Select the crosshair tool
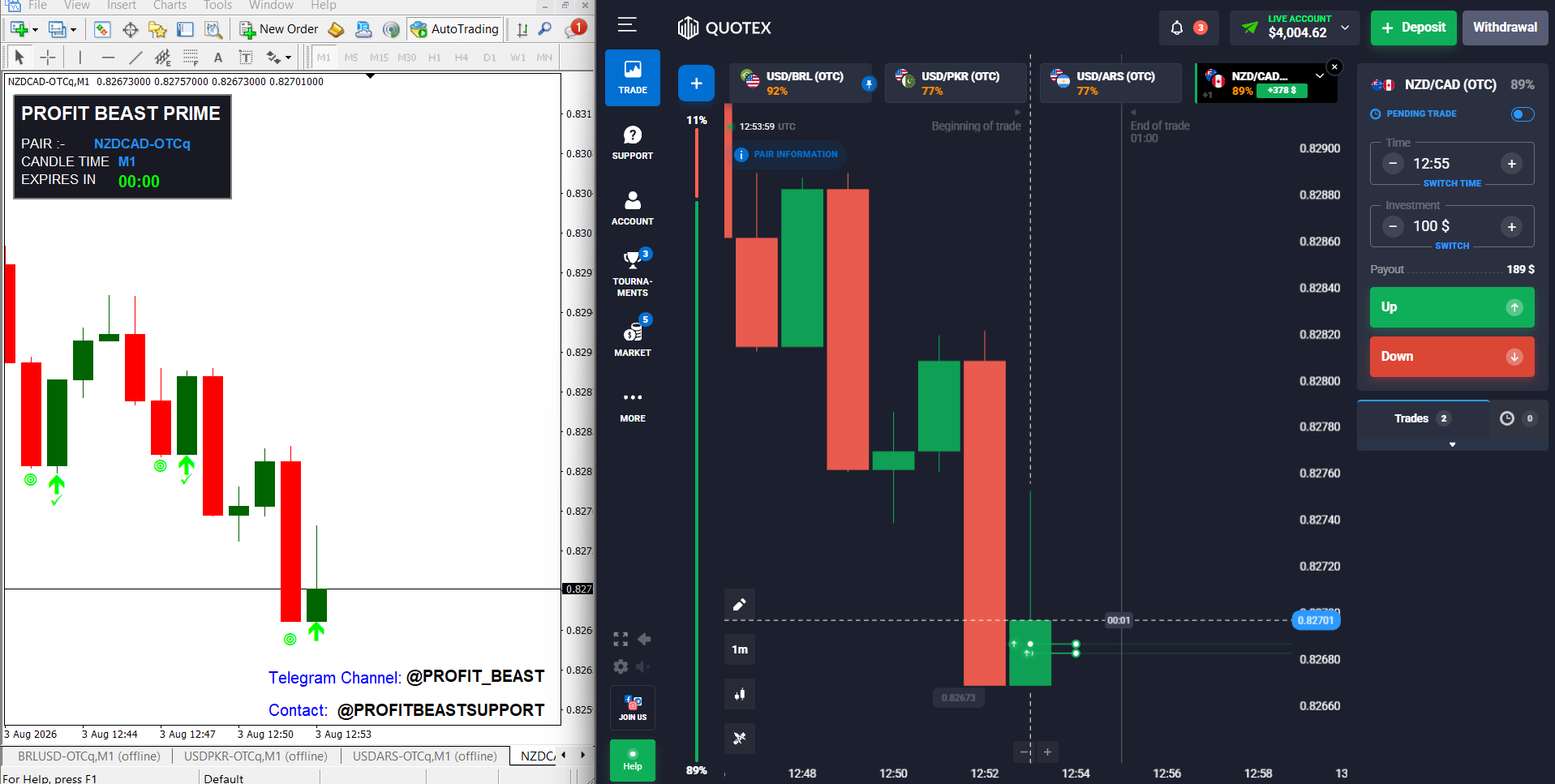The width and height of the screenshot is (1555, 784). point(48,57)
